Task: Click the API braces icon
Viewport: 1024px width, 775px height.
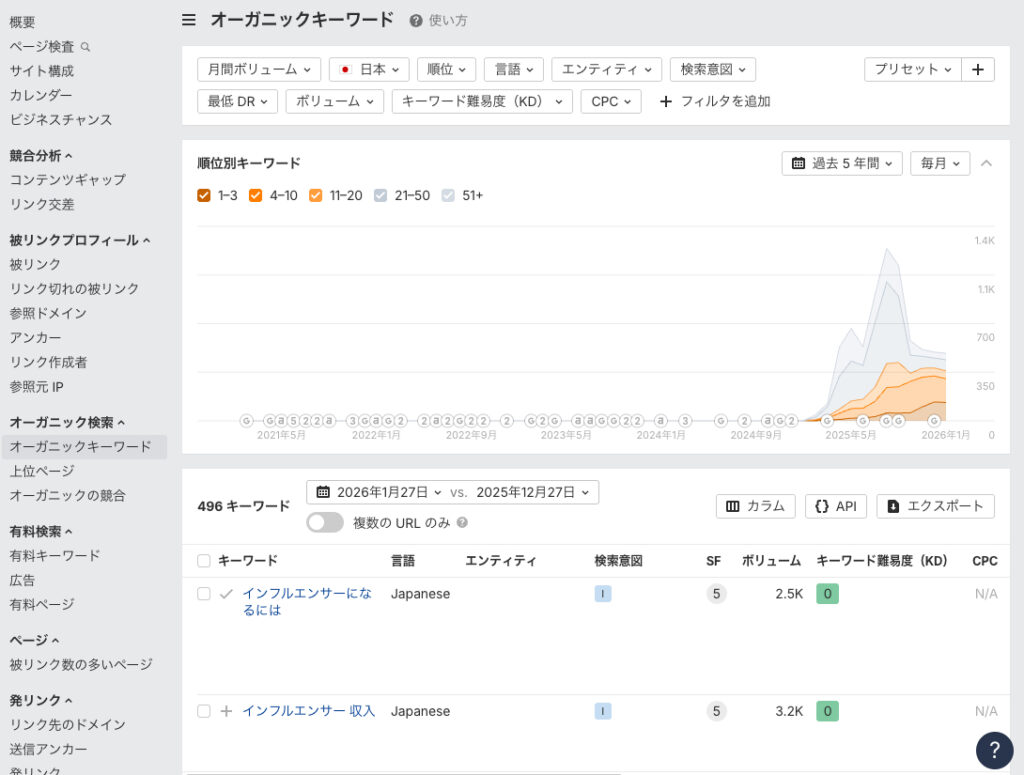Action: (x=824, y=506)
